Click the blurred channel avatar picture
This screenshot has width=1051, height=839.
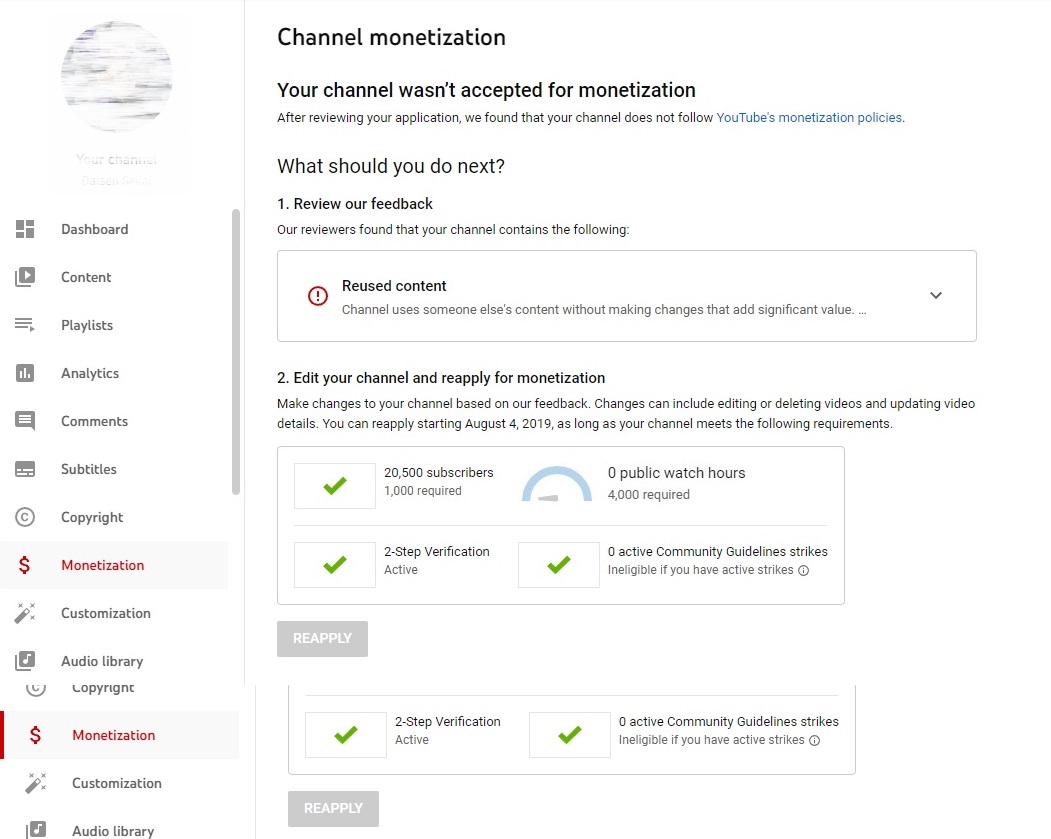(x=117, y=76)
